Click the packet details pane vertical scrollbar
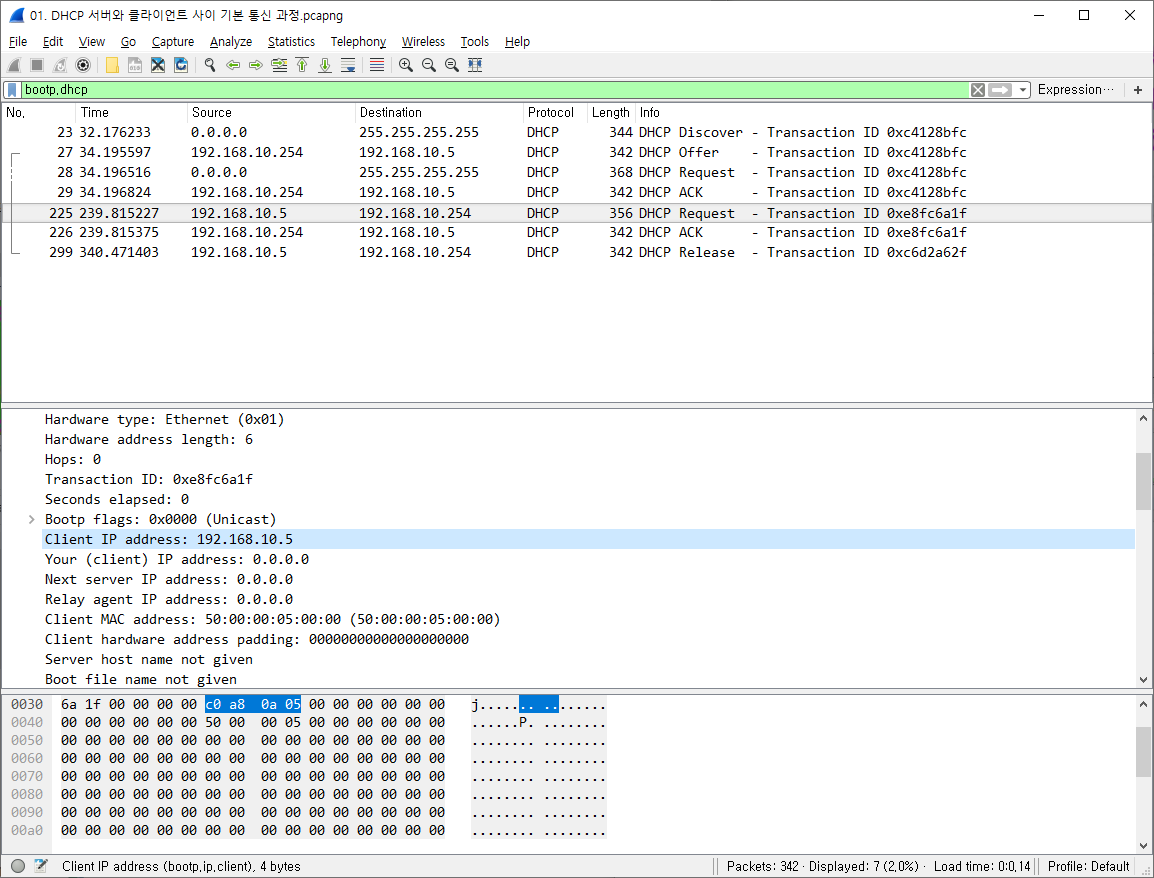This screenshot has width=1154, height=878. click(1143, 549)
